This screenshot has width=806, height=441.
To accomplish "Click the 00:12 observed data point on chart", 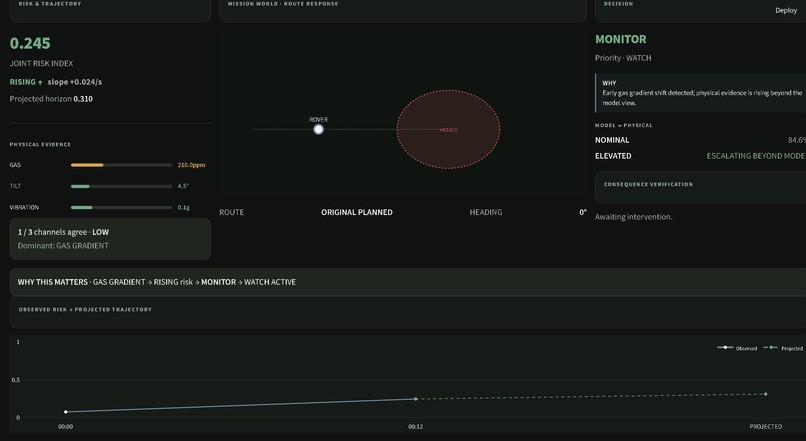I will tap(416, 399).
